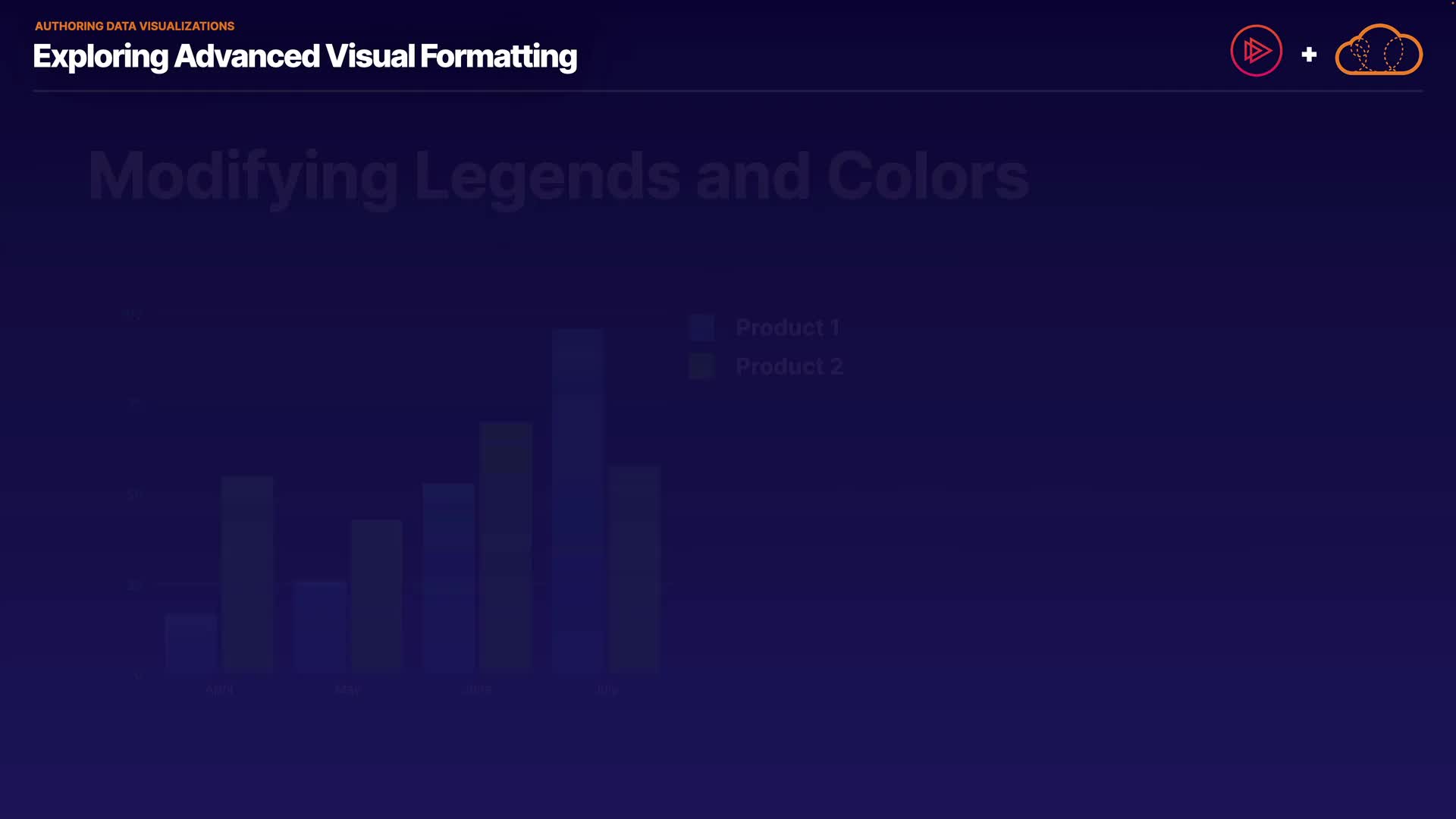
Task: Click the Exploring Advanced Visual Formatting title
Action: pyautogui.click(x=305, y=56)
